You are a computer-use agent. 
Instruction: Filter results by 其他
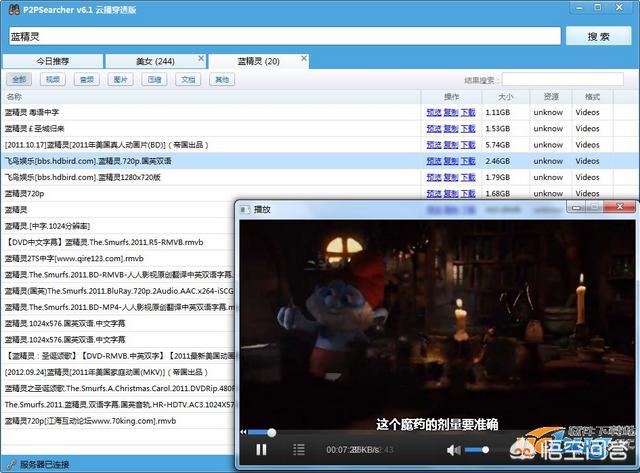(x=222, y=79)
